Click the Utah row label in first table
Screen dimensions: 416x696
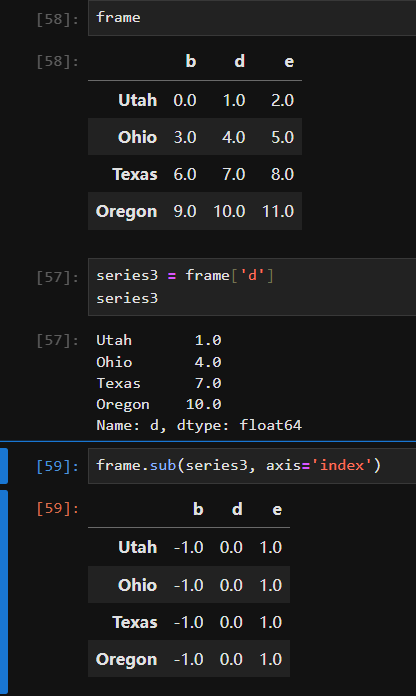[x=138, y=100]
